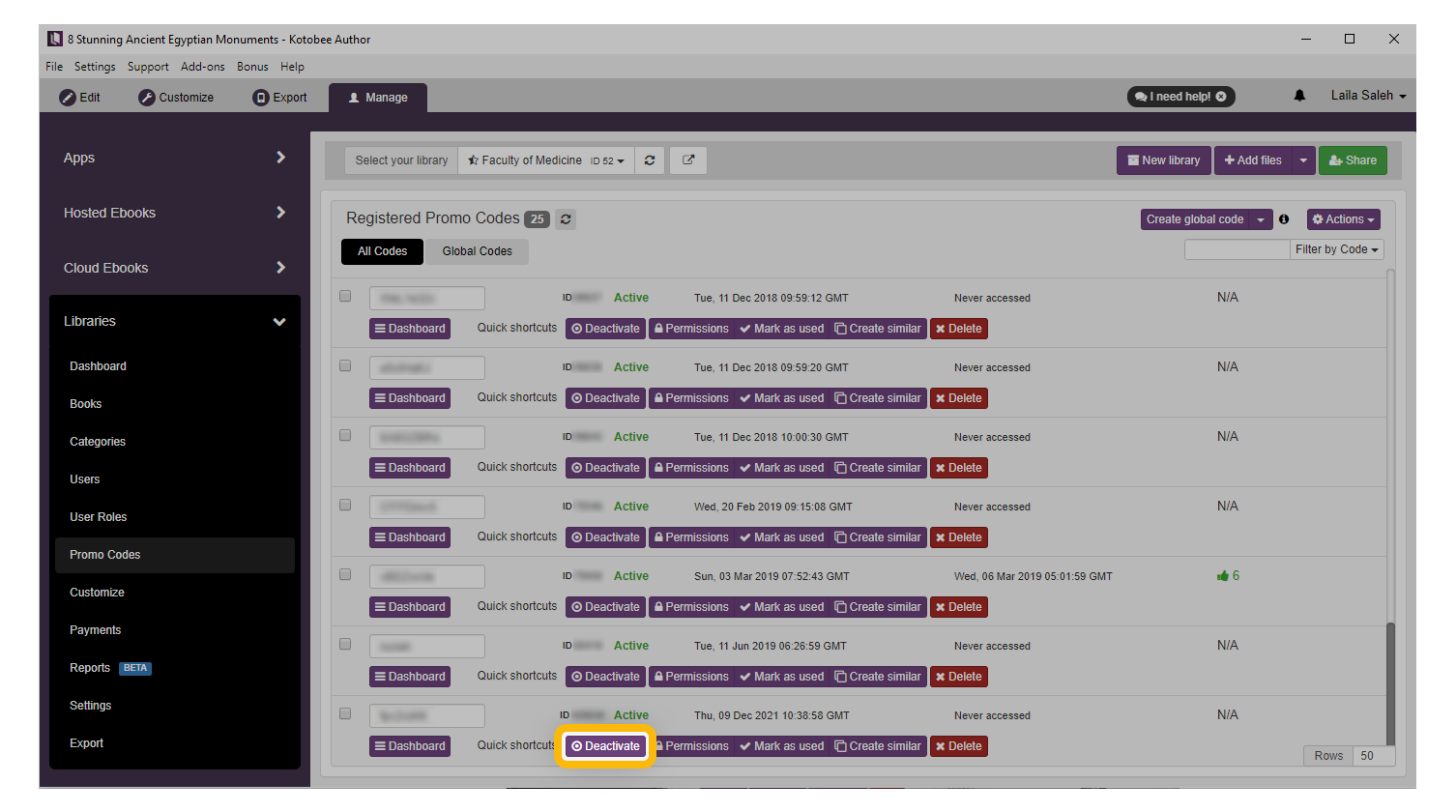Open User Roles in the sidebar
Viewport: 1456px width, 812px height.
pyautogui.click(x=98, y=517)
